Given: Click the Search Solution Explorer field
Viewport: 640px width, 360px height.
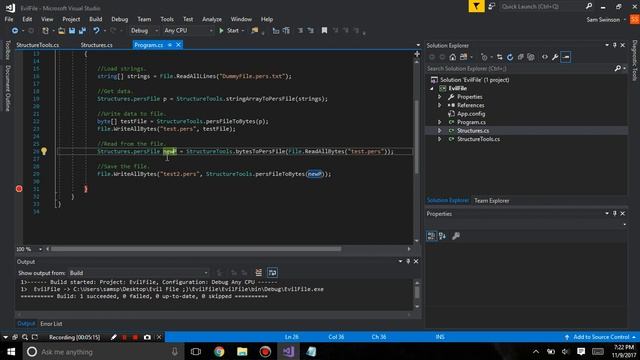Looking at the screenshot, I should [x=519, y=69].
